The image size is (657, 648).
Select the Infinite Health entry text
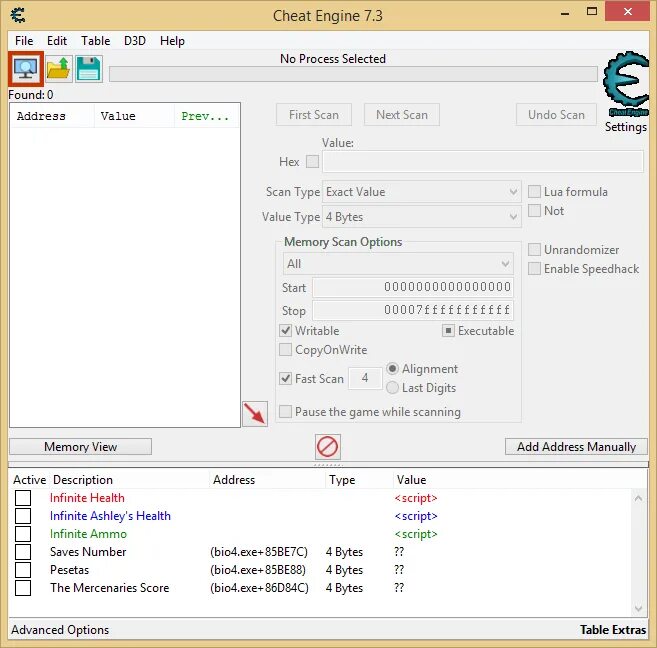pos(87,498)
